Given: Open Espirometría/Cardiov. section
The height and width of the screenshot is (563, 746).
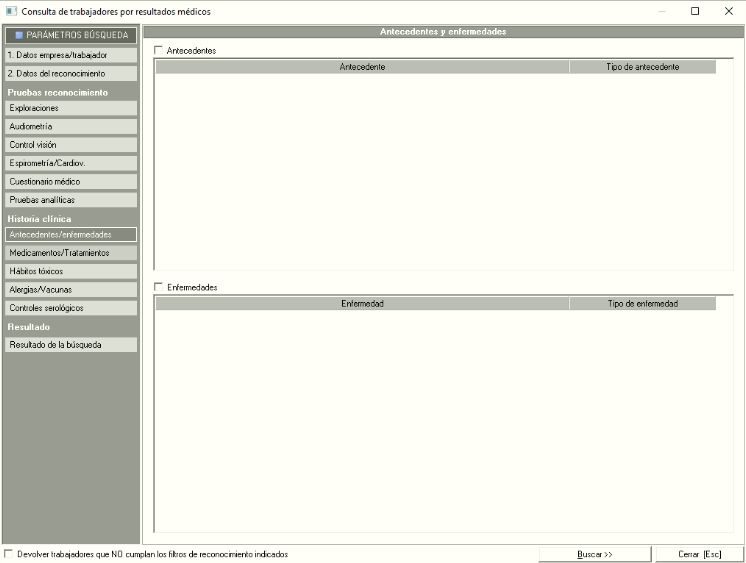Looking at the screenshot, I should coord(70,163).
